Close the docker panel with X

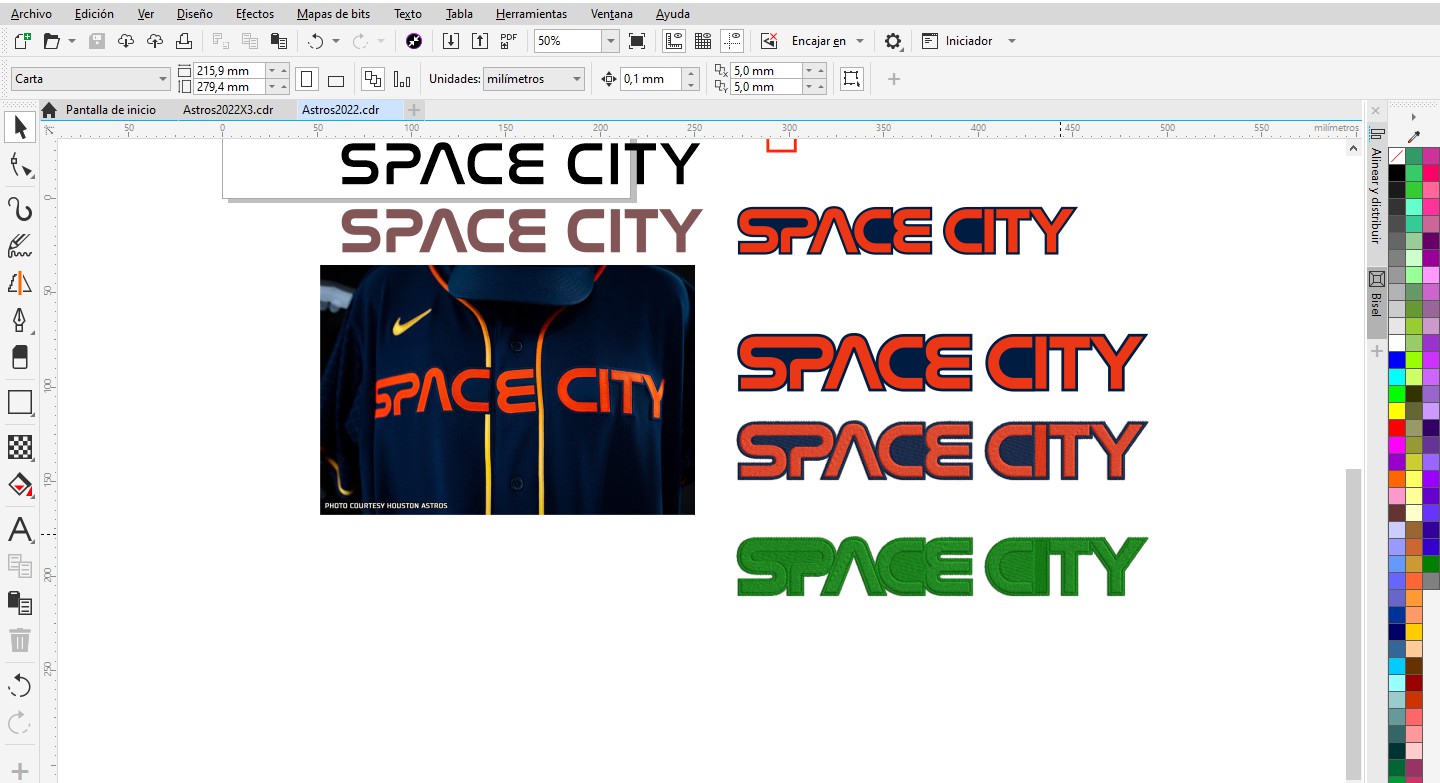[1375, 110]
